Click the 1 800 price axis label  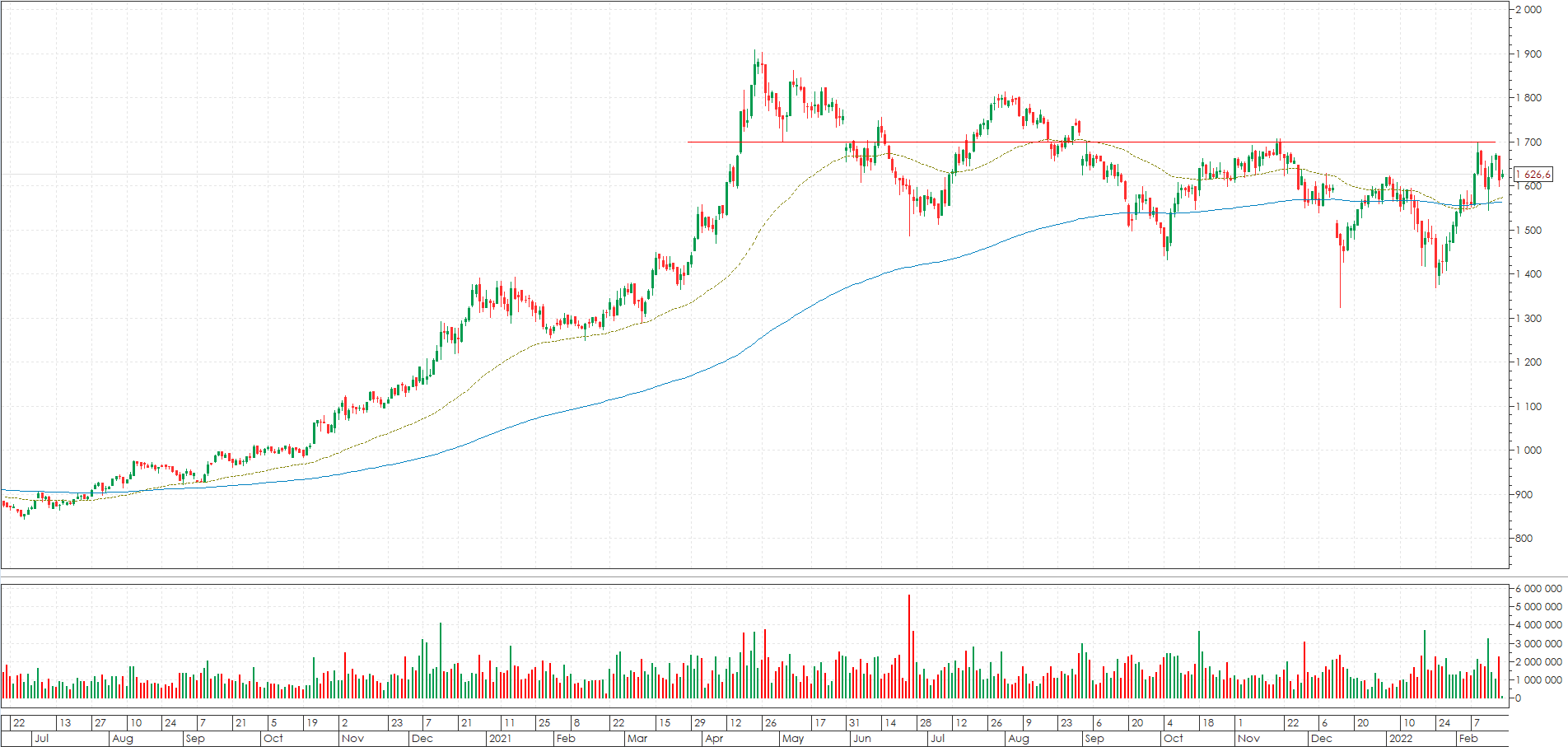(x=1529, y=98)
